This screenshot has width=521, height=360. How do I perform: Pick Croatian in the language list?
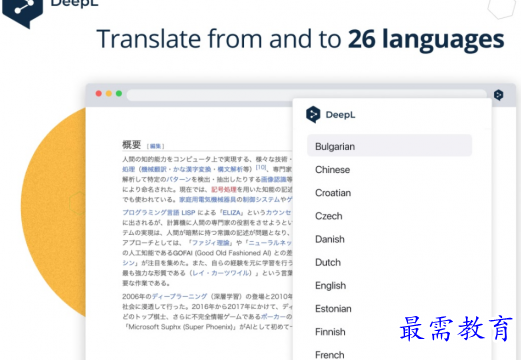[333, 193]
